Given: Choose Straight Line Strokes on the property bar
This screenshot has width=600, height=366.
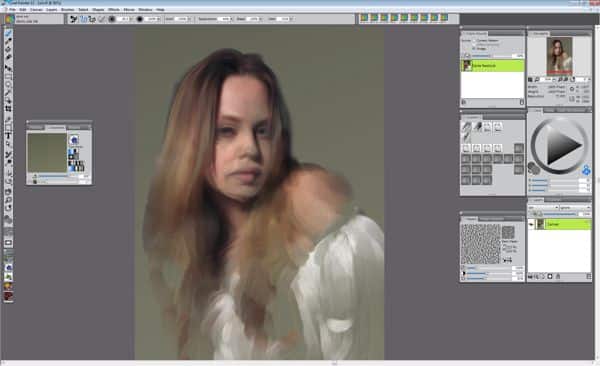Looking at the screenshot, I should pos(92,19).
